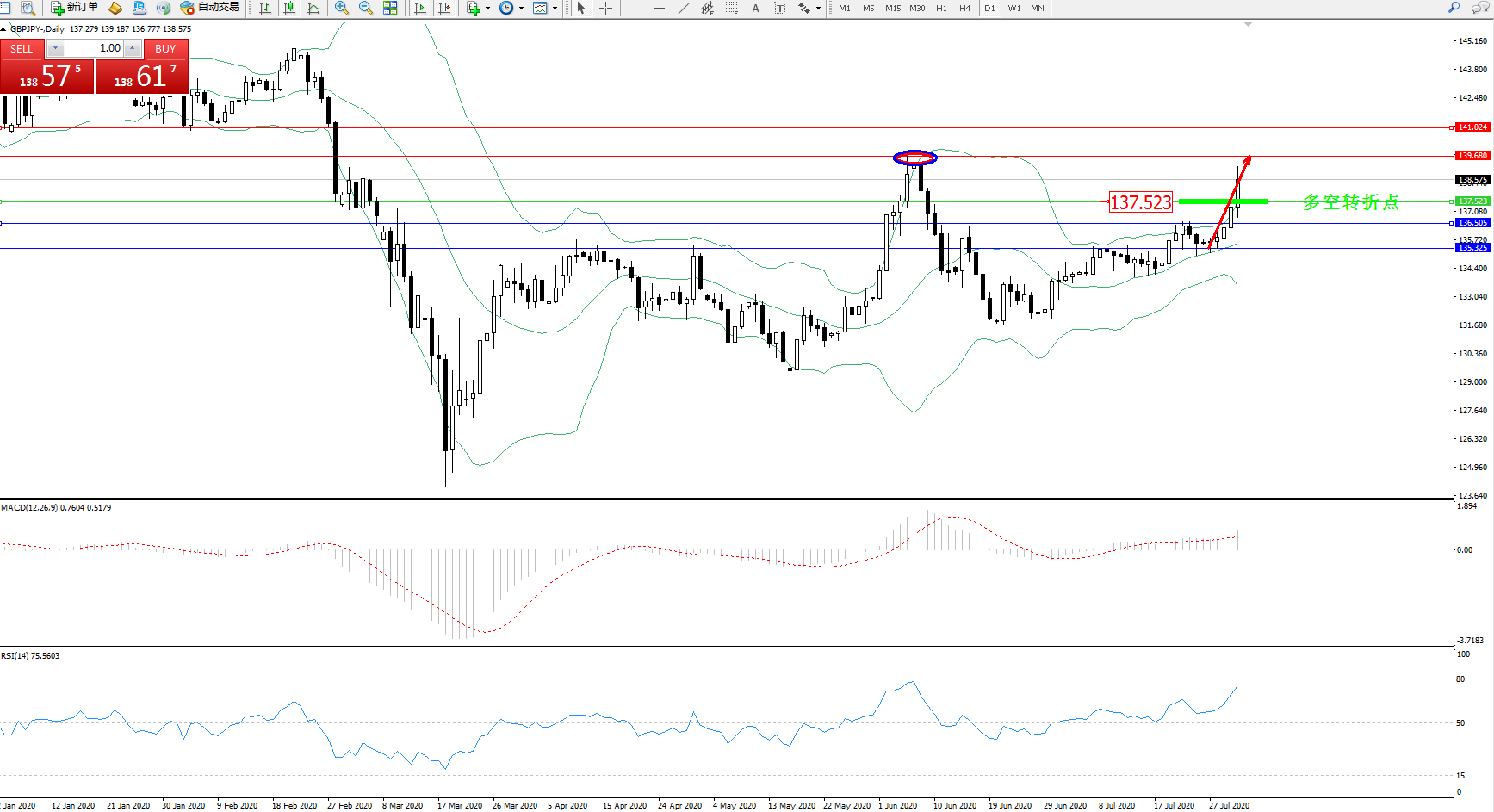The image size is (1494, 812).
Task: Switch to W1 timeframe
Action: 1014,8
